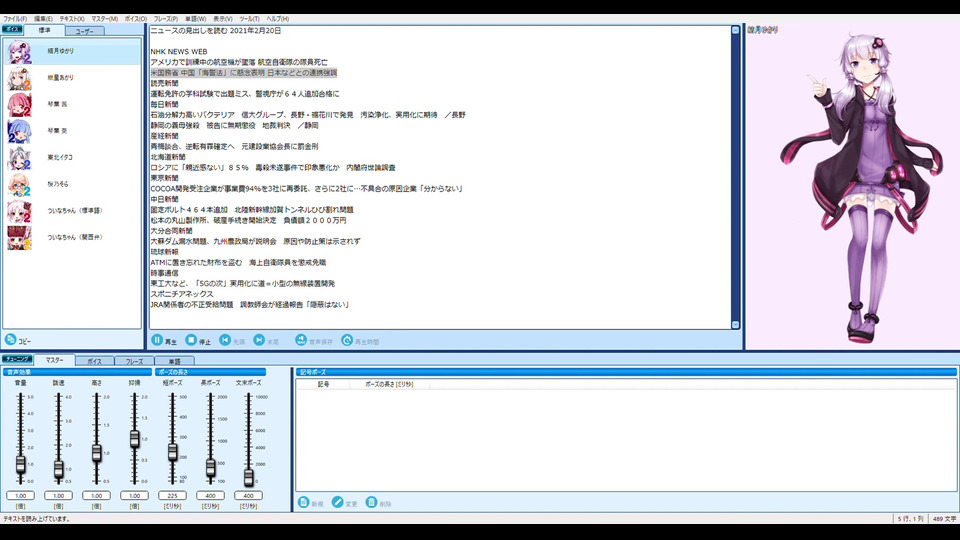Click the 話速 speed slider handle

(58, 469)
